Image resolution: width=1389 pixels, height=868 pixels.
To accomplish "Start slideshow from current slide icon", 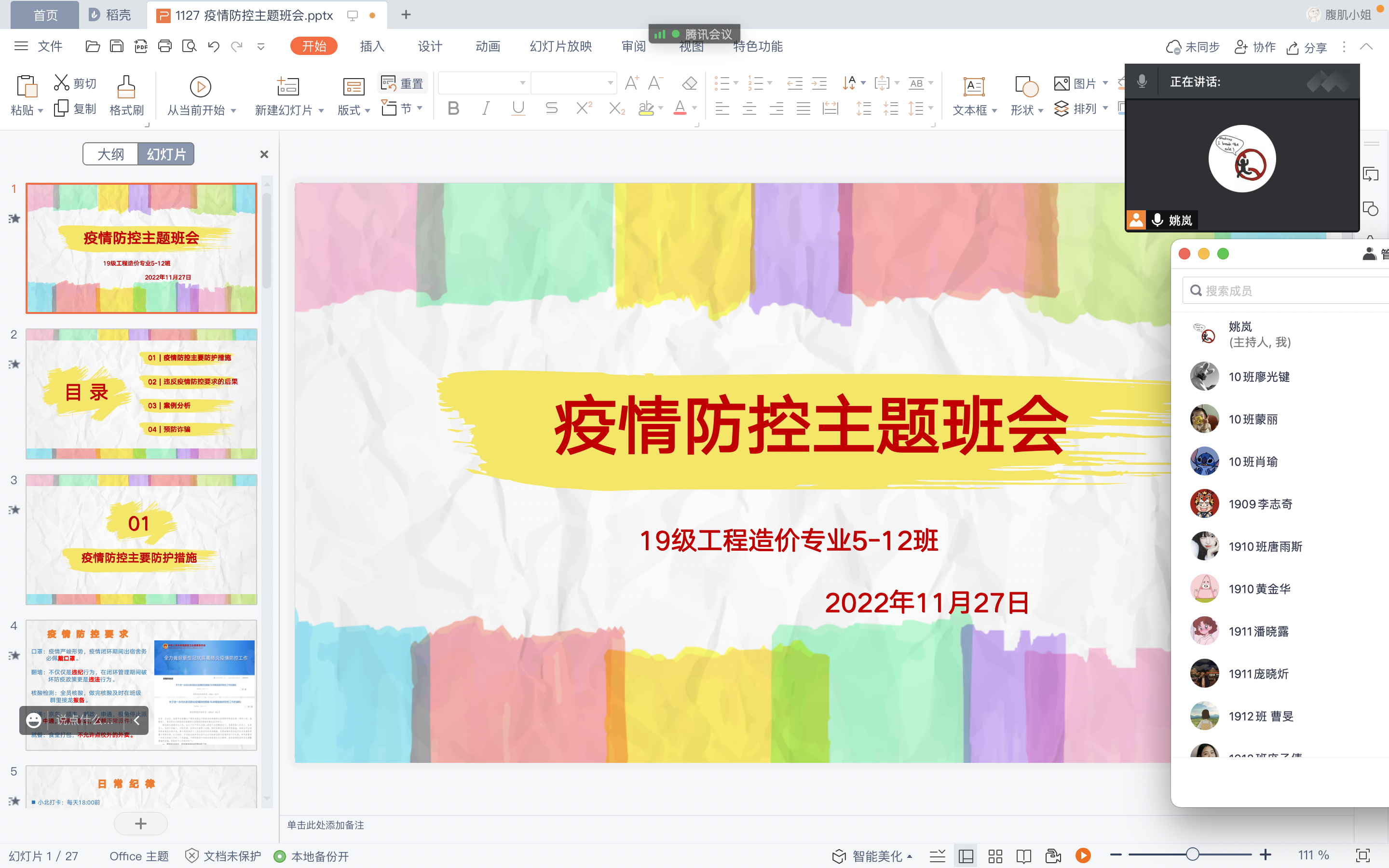I will click(x=200, y=87).
